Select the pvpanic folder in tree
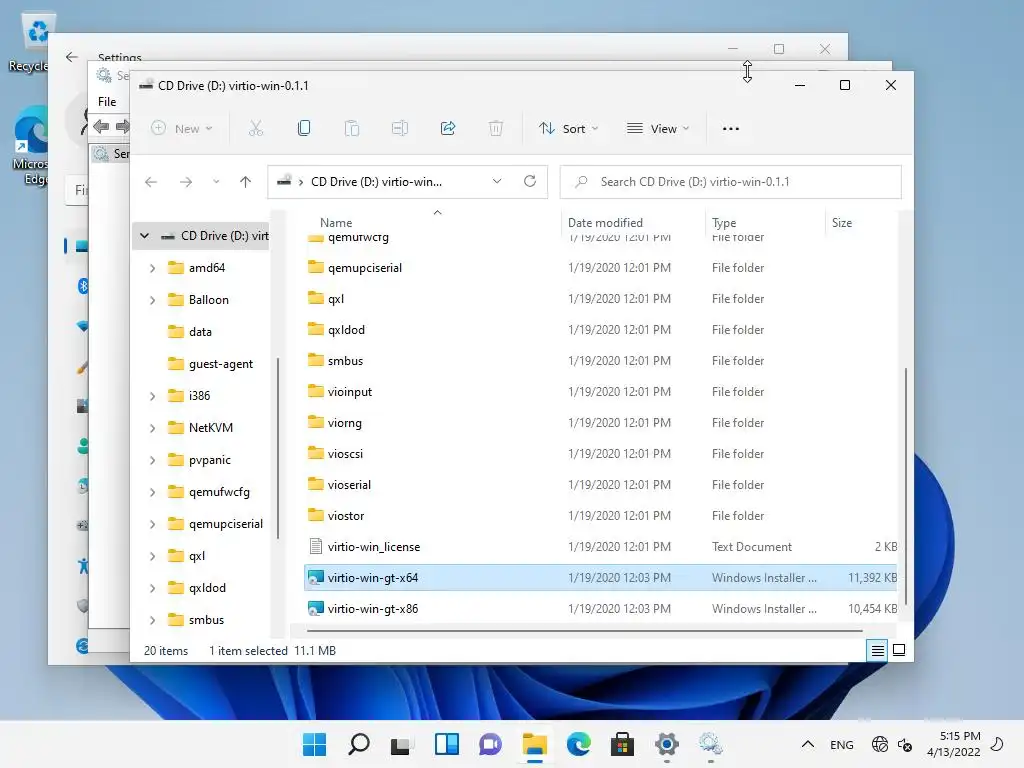The height and width of the screenshot is (768, 1024). tap(199, 460)
